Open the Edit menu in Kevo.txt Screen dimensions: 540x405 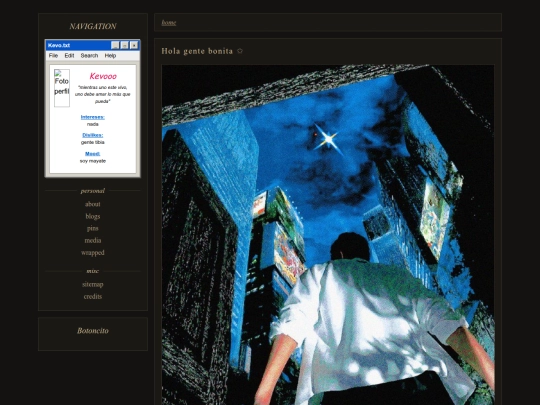tap(69, 55)
